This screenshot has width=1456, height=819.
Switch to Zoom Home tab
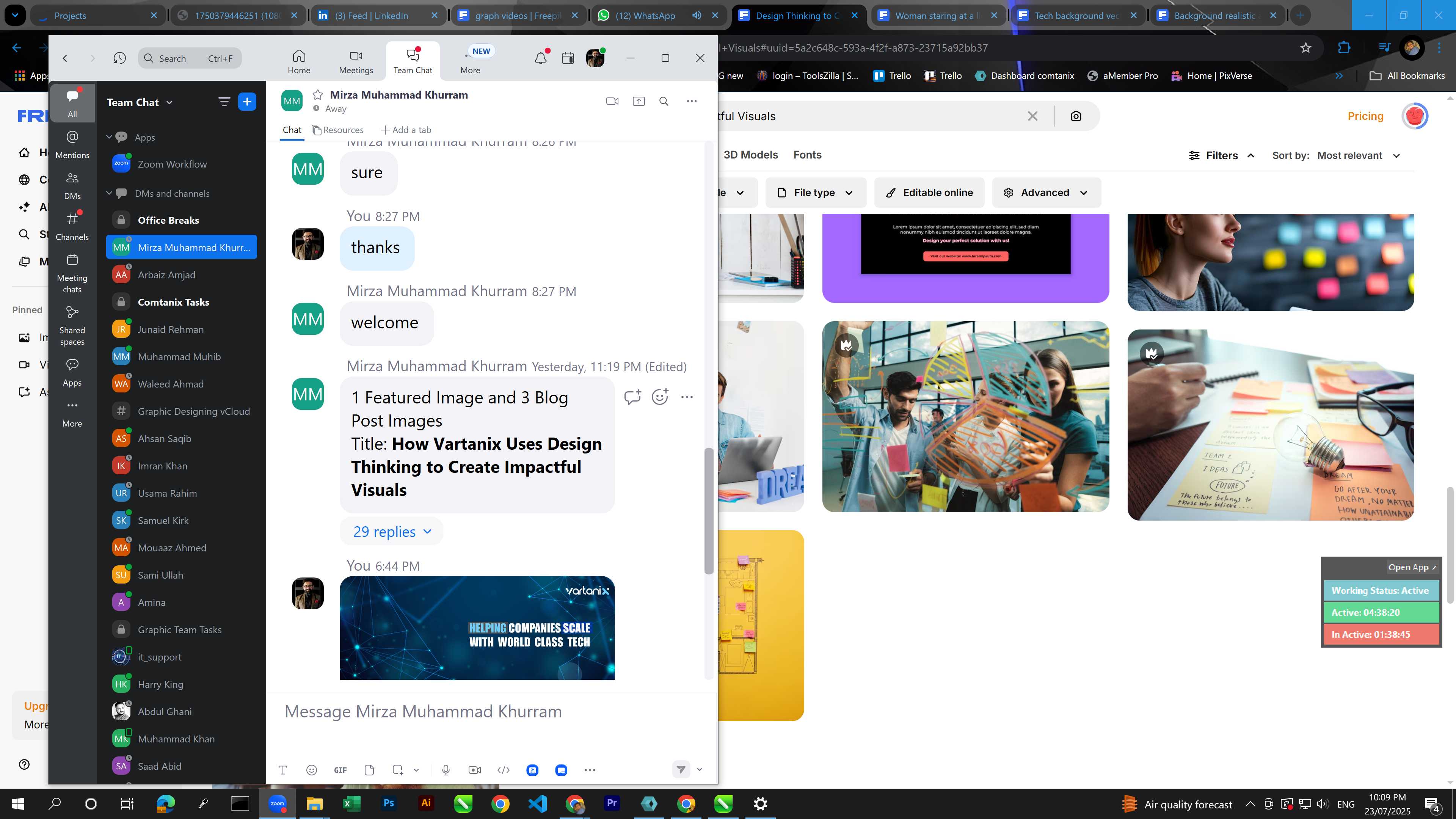click(x=299, y=61)
